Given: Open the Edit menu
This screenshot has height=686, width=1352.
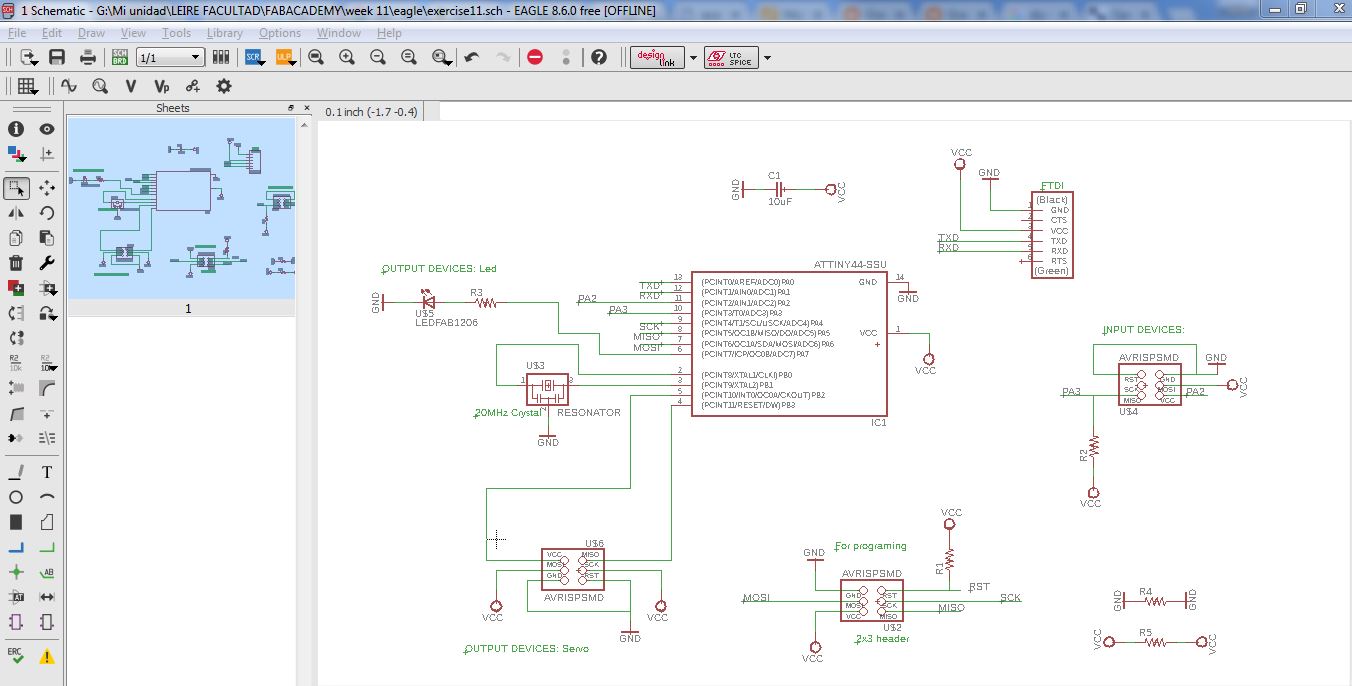Looking at the screenshot, I should point(51,33).
